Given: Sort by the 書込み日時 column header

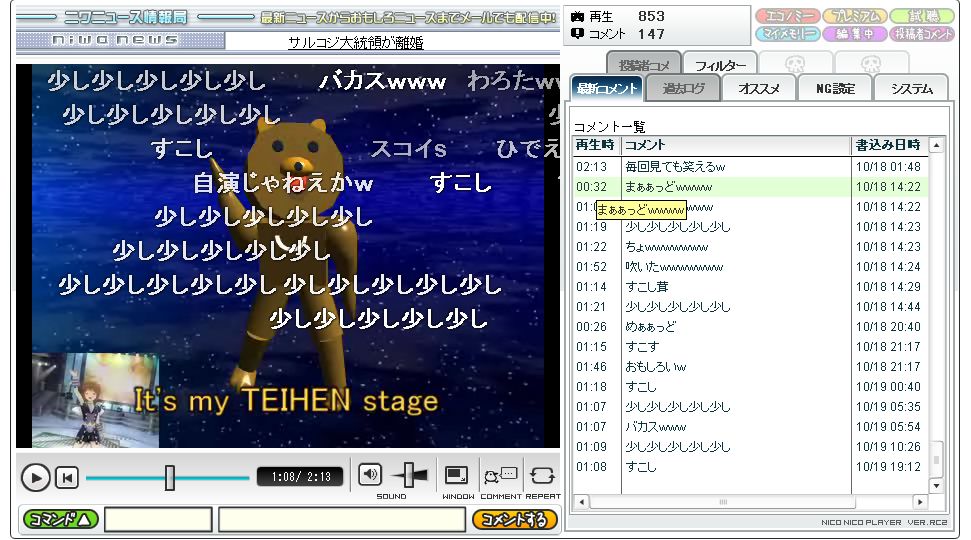Looking at the screenshot, I should pyautogui.click(x=890, y=145).
